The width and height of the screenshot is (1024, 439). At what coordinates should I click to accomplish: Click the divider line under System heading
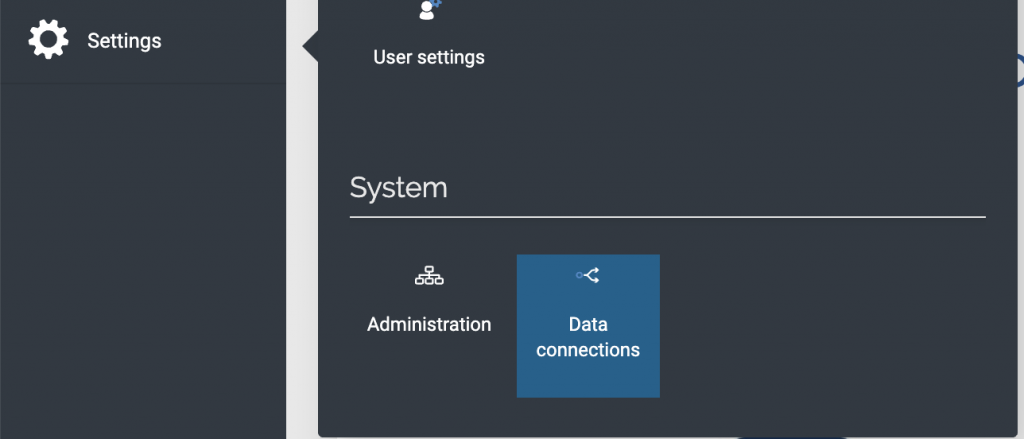tap(667, 216)
